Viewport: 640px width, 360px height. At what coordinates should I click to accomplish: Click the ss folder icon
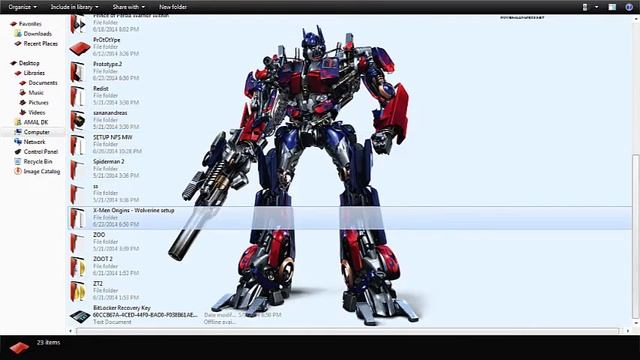coord(78,194)
